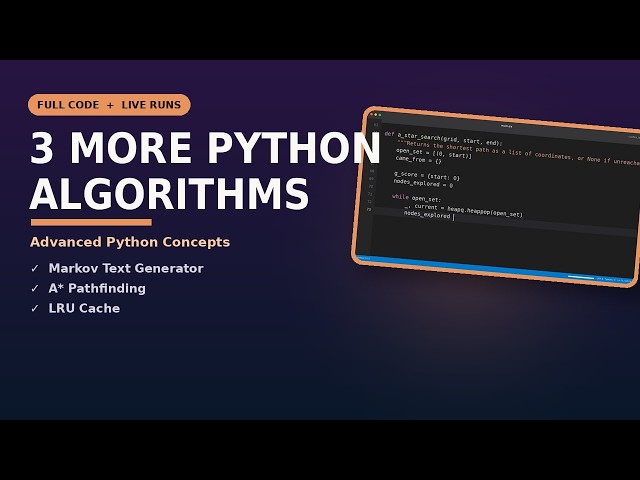Click the A* Pathfinding list item
Viewport: 640px width, 480px height.
click(97, 288)
